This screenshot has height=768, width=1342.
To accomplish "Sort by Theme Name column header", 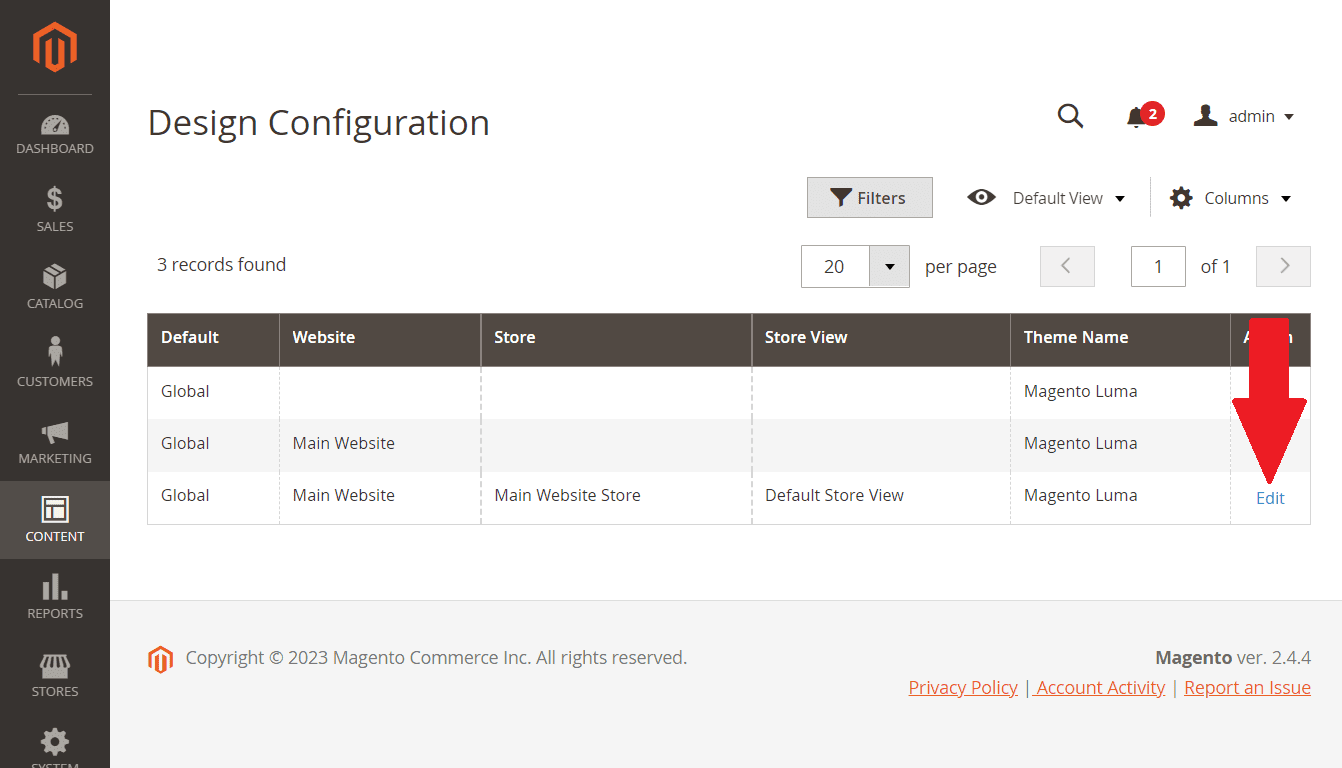I will [1076, 338].
